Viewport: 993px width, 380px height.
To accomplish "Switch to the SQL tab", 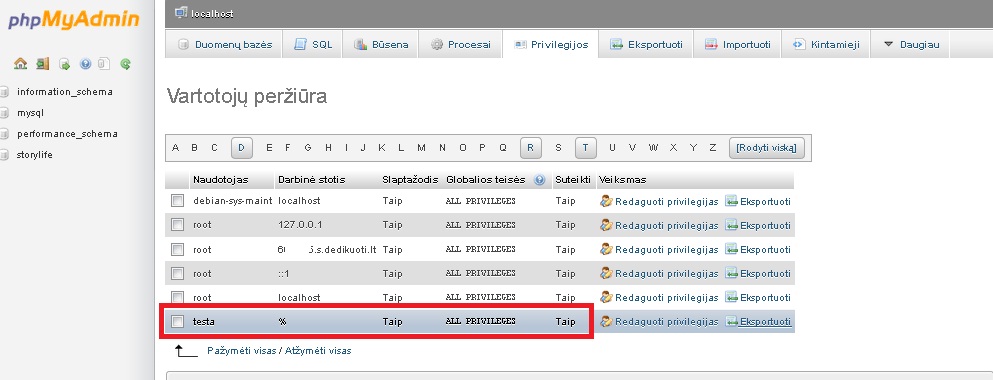I will pos(313,44).
